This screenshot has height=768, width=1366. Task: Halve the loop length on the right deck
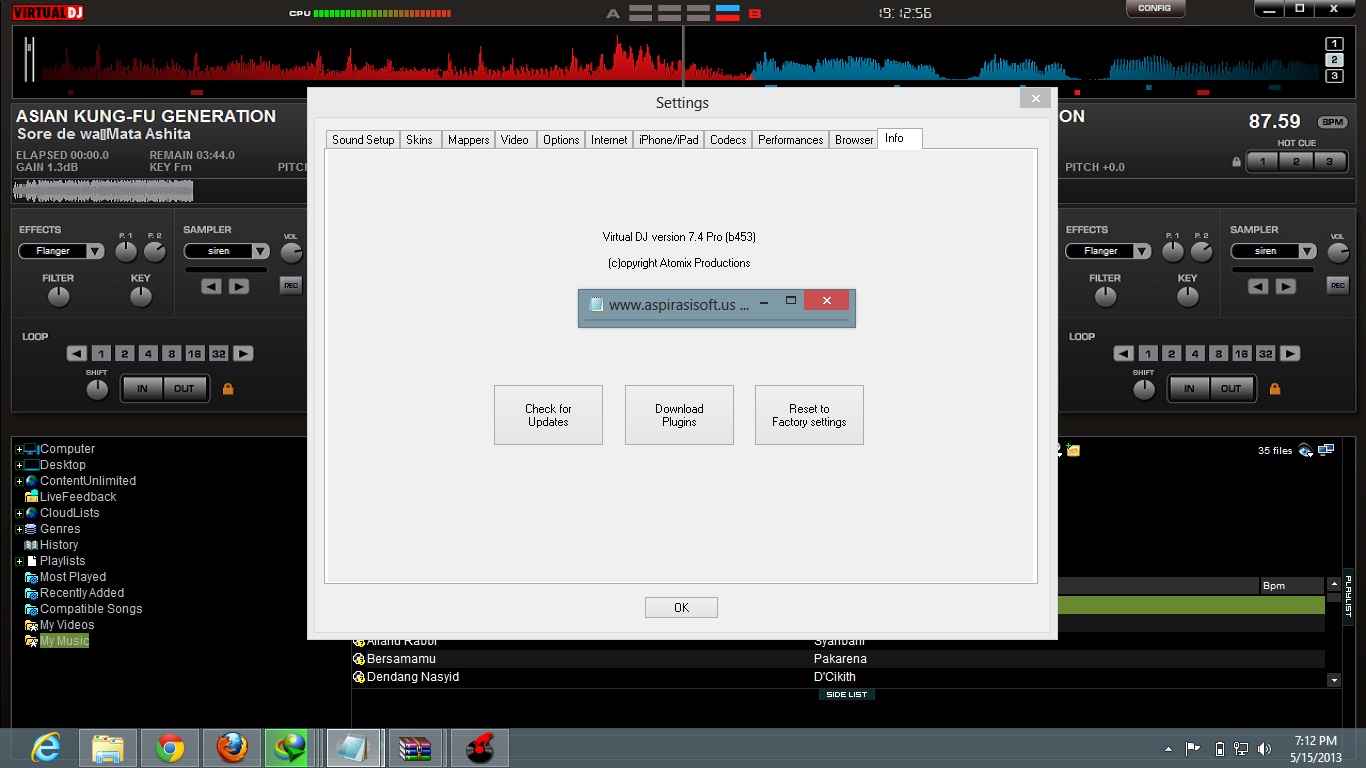pos(1124,353)
